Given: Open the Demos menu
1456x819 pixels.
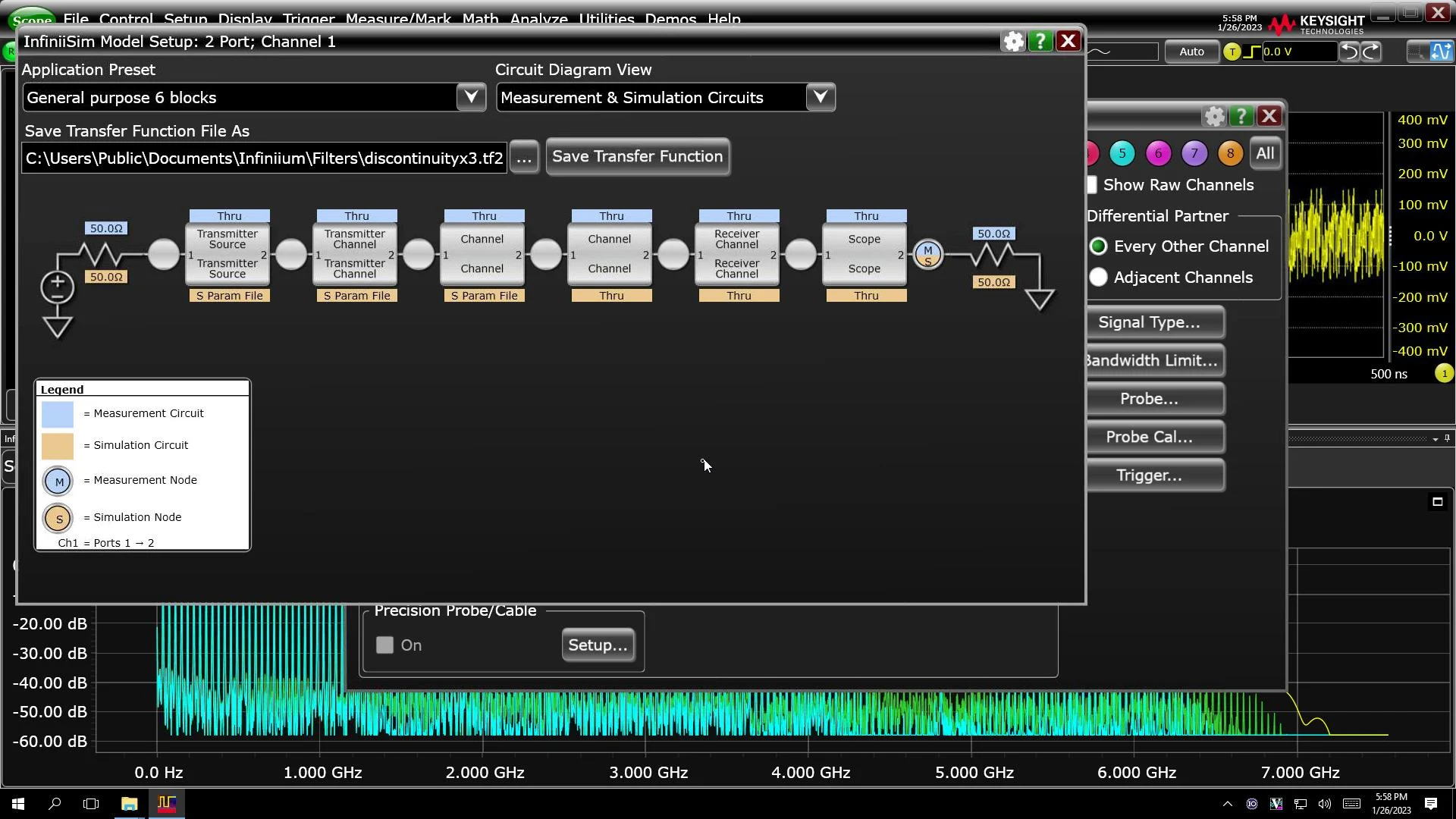Looking at the screenshot, I should [670, 19].
